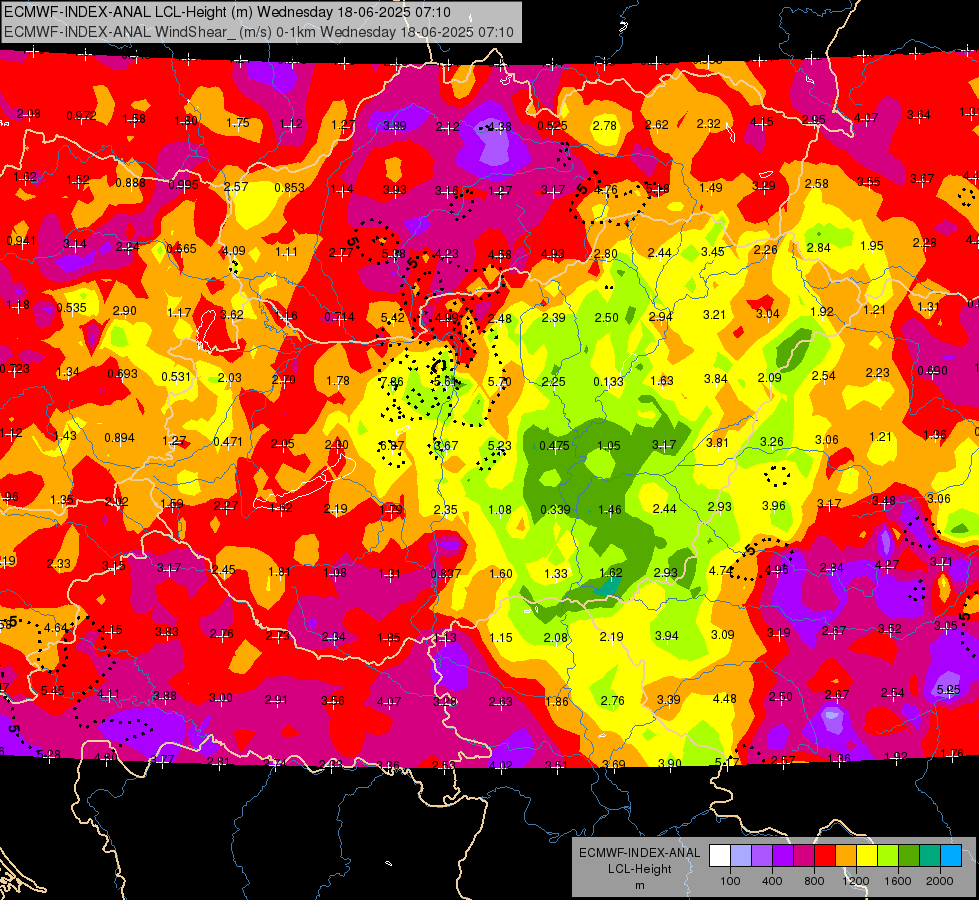
Task: Click the wind shear value 0.535
Action: coord(71,307)
